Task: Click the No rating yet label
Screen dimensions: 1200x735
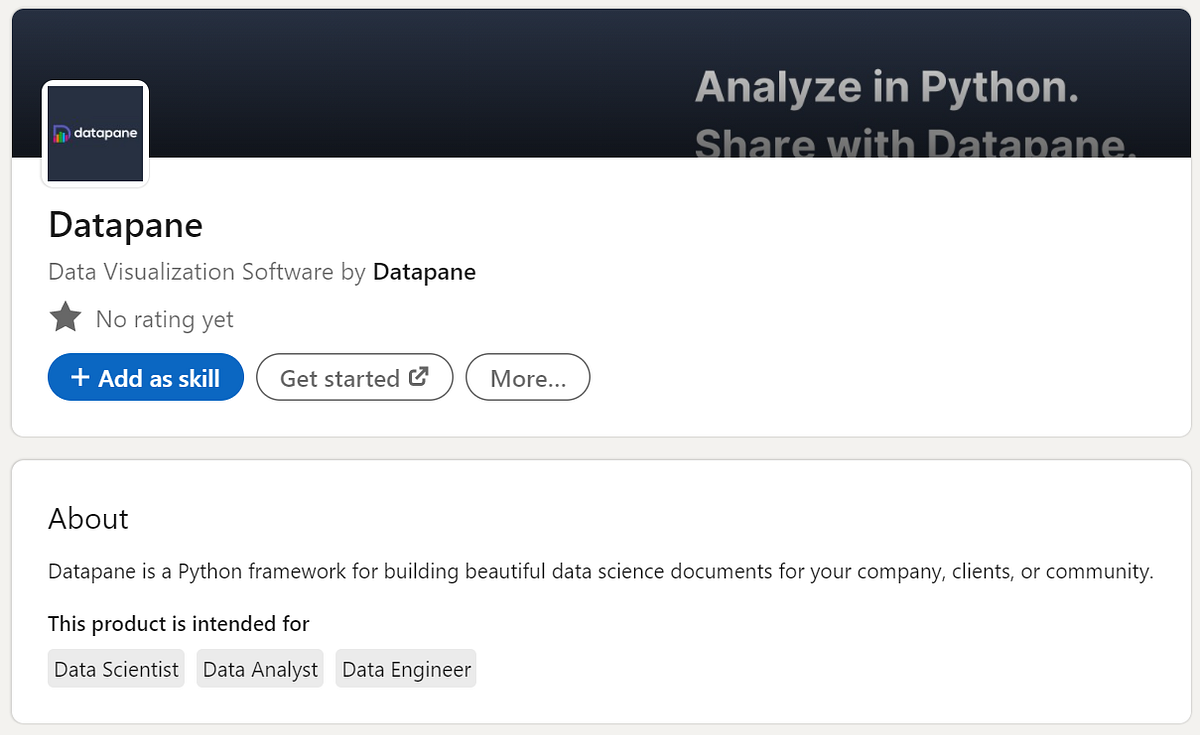Action: [163, 319]
